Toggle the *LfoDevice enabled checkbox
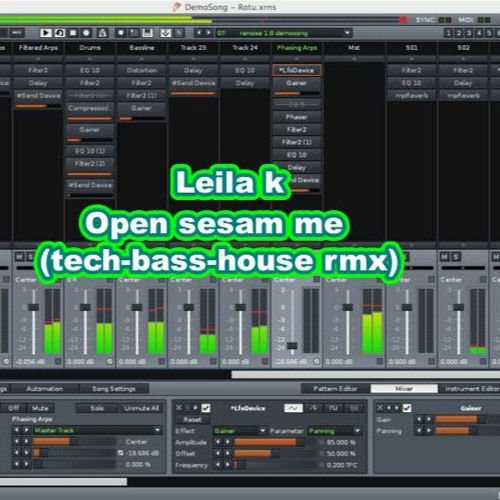Screen dimensions: 500x500 pos(206,408)
